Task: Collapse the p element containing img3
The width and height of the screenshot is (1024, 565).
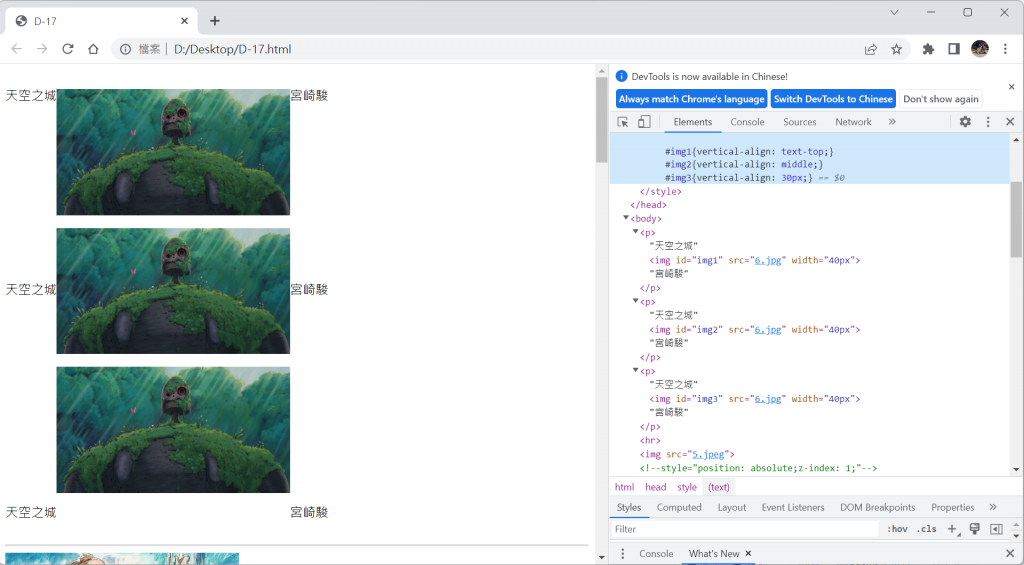Action: 635,370
